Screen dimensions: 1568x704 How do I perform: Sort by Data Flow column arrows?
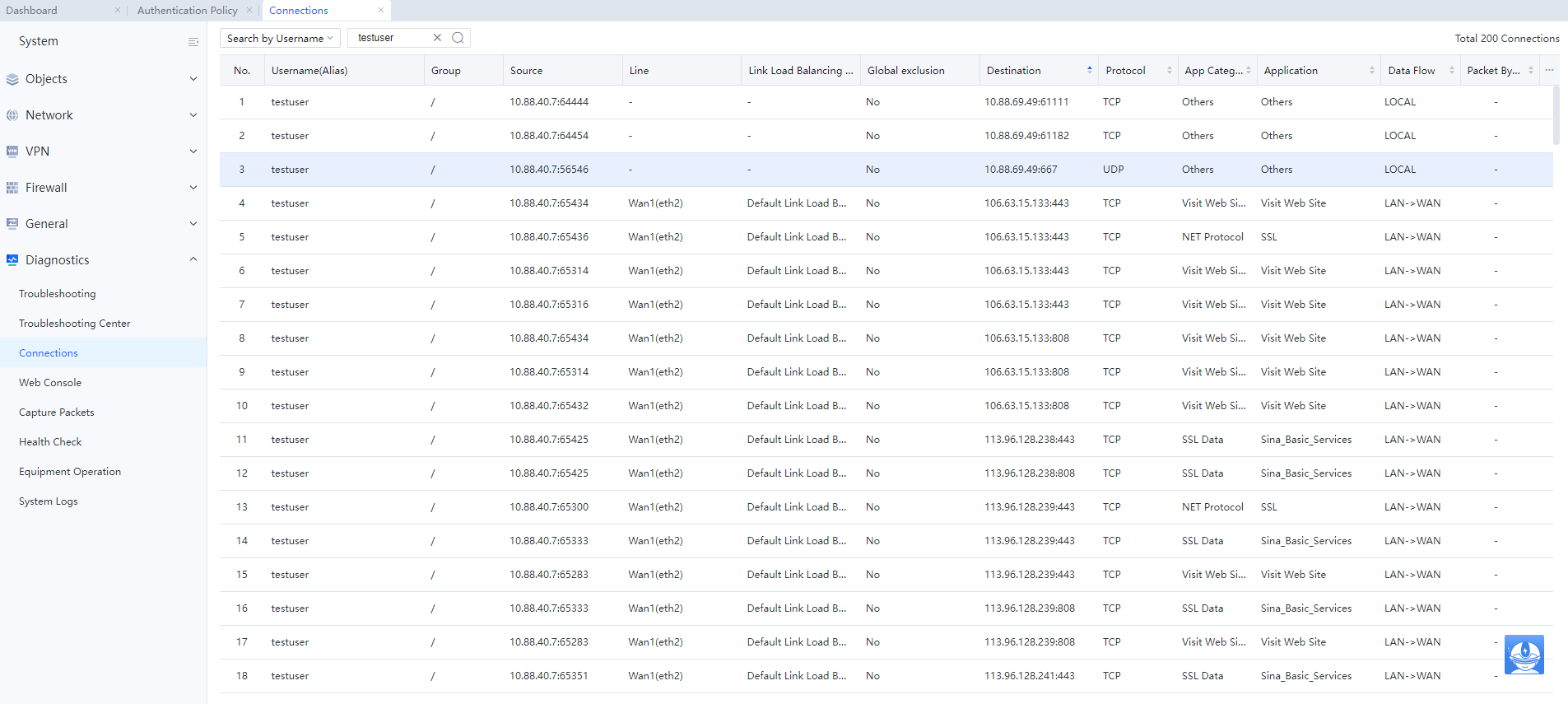[x=1451, y=71]
